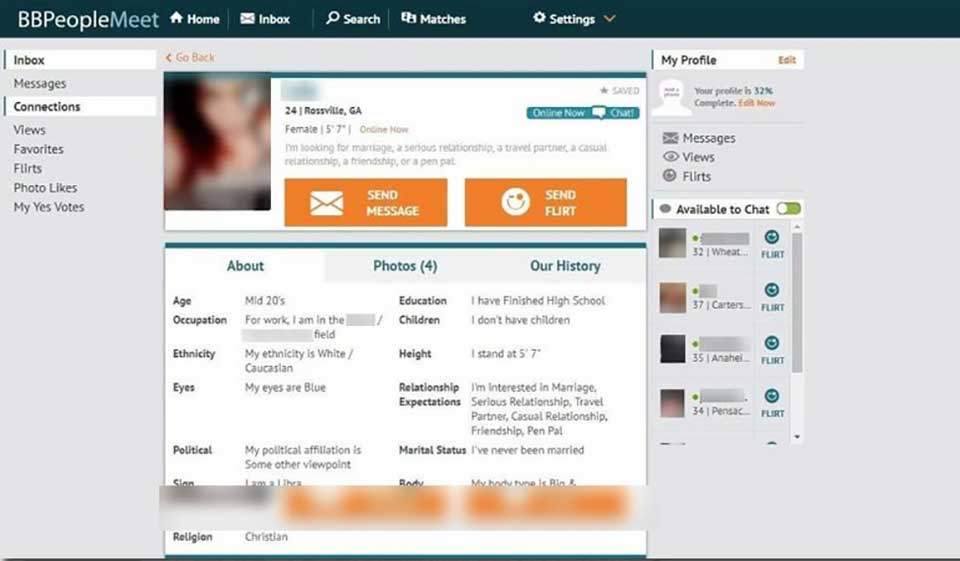Click the Edit link in My Profile

coord(787,60)
